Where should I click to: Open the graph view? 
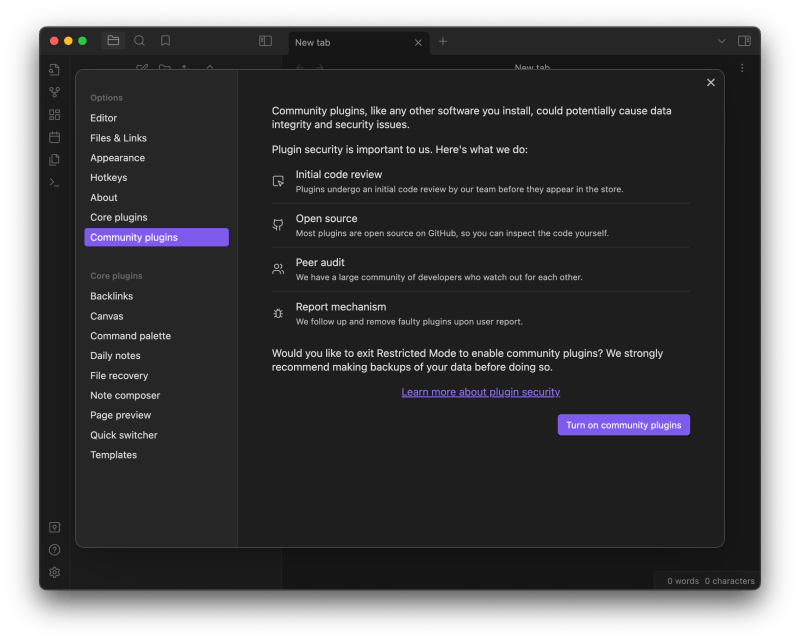[x=54, y=92]
